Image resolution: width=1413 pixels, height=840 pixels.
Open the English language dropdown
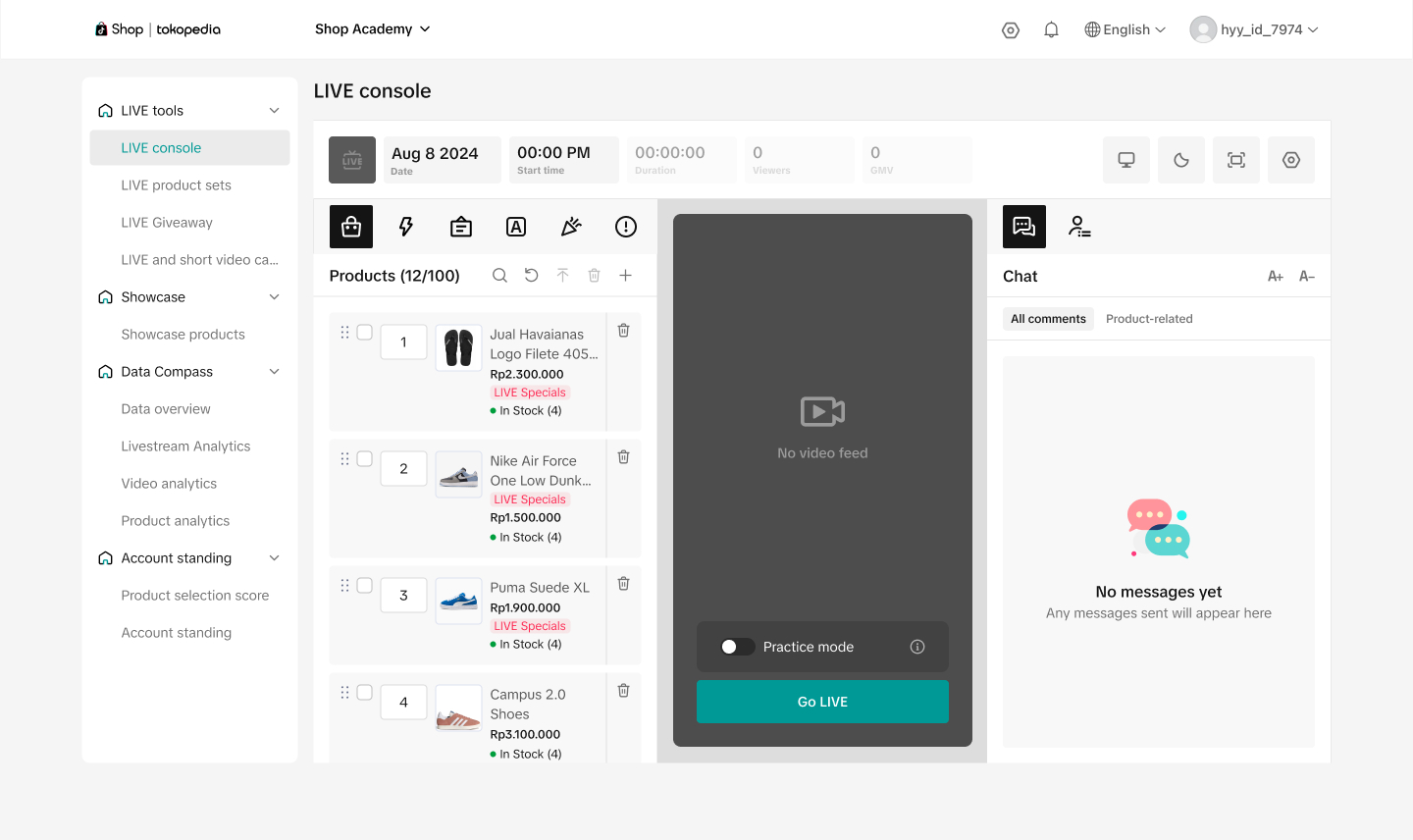coord(1125,29)
